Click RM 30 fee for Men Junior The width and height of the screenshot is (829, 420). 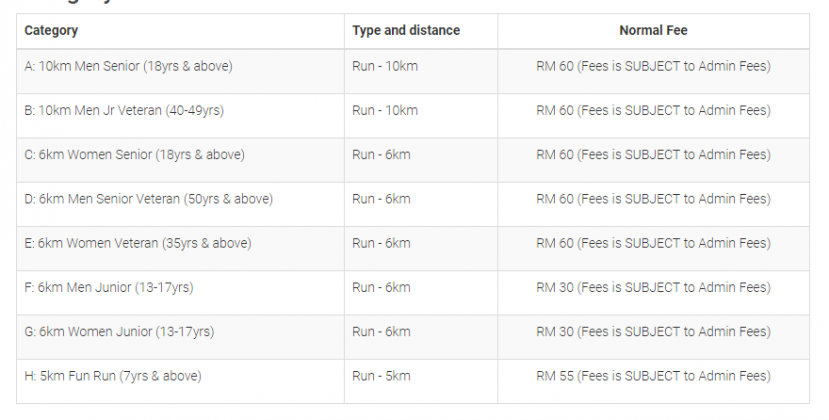[x=653, y=288]
